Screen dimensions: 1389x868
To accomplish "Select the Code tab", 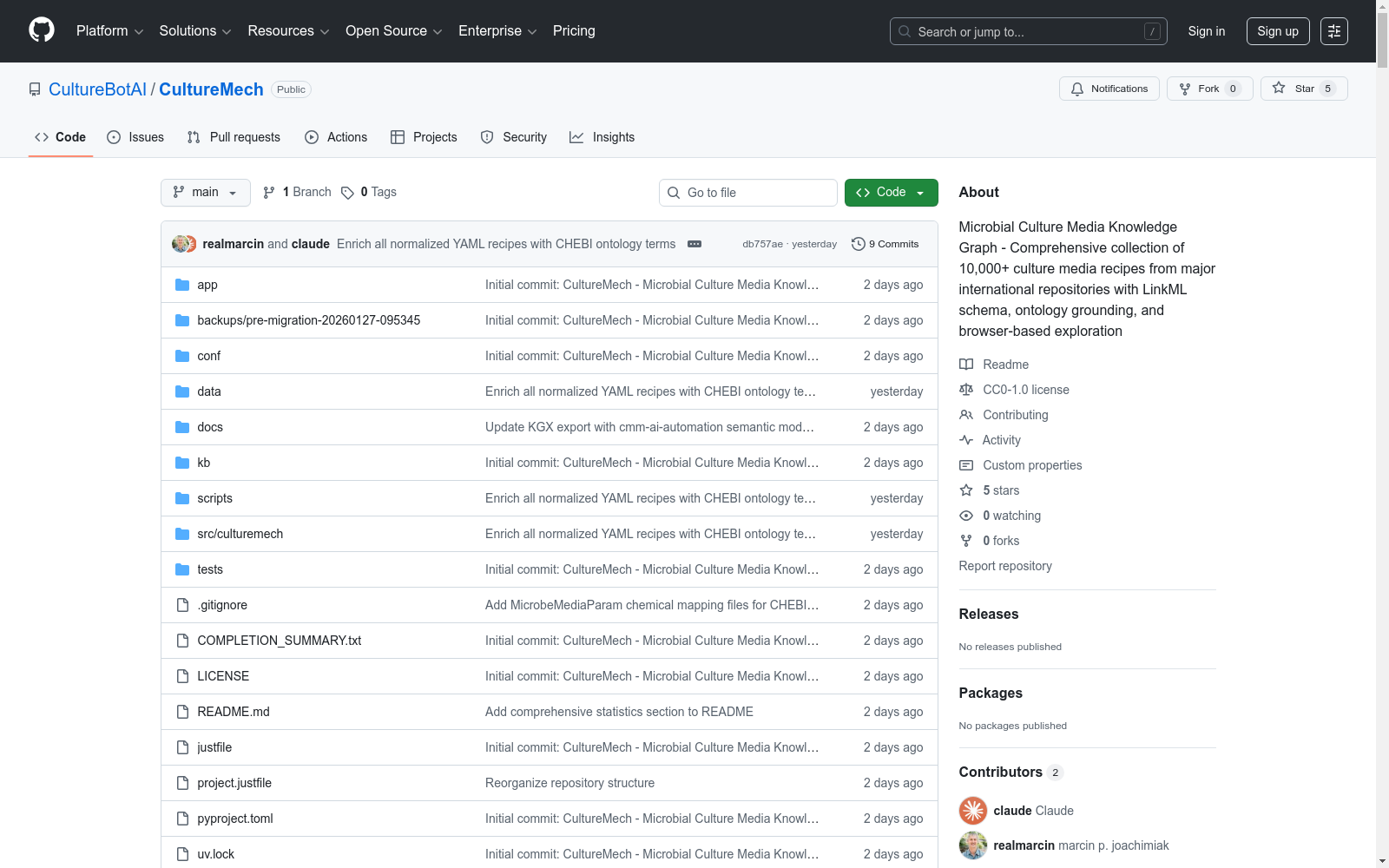I will pos(61,137).
